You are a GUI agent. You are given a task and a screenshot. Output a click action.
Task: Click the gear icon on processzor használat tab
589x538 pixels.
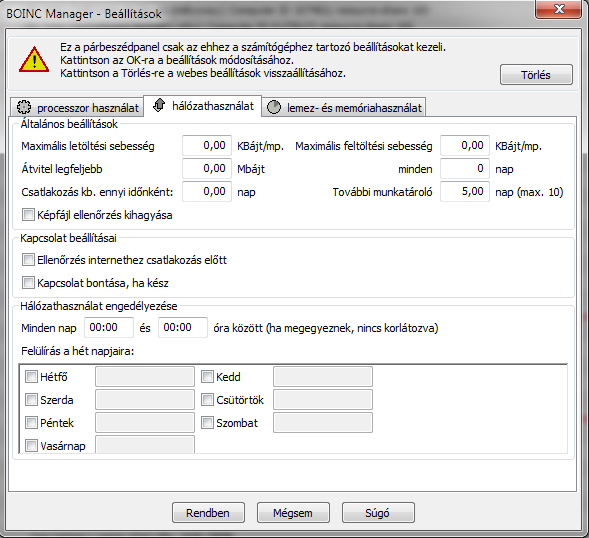tap(24, 108)
